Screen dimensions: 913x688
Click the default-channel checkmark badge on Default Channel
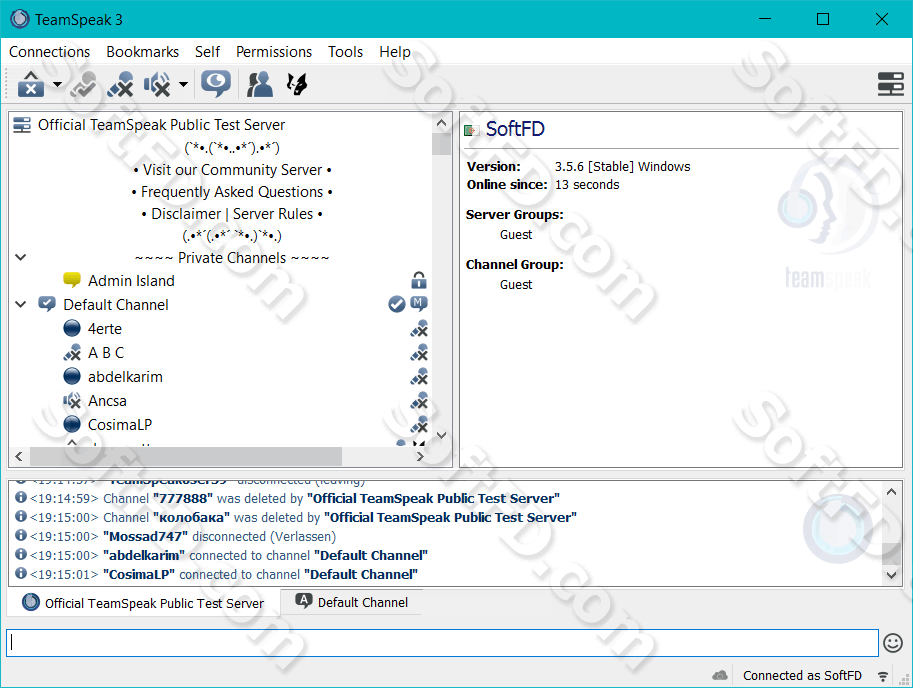[x=397, y=304]
